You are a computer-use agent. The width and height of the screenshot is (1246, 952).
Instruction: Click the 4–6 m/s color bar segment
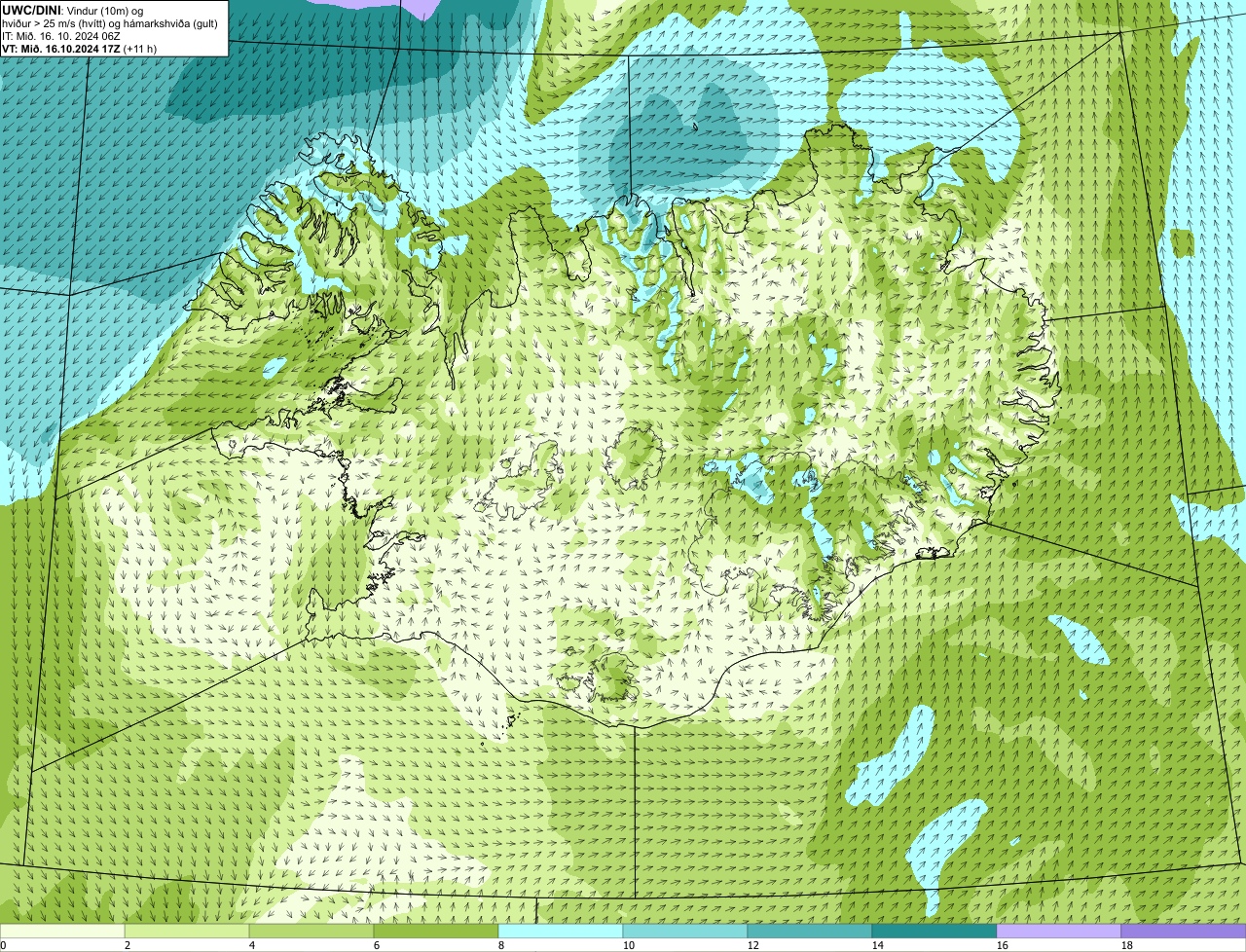[311, 931]
